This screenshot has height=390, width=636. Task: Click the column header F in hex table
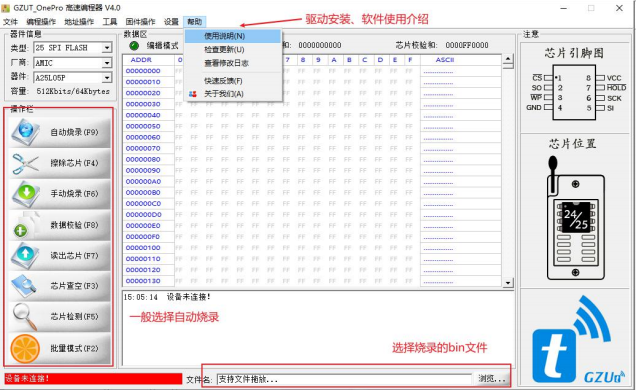[410, 60]
